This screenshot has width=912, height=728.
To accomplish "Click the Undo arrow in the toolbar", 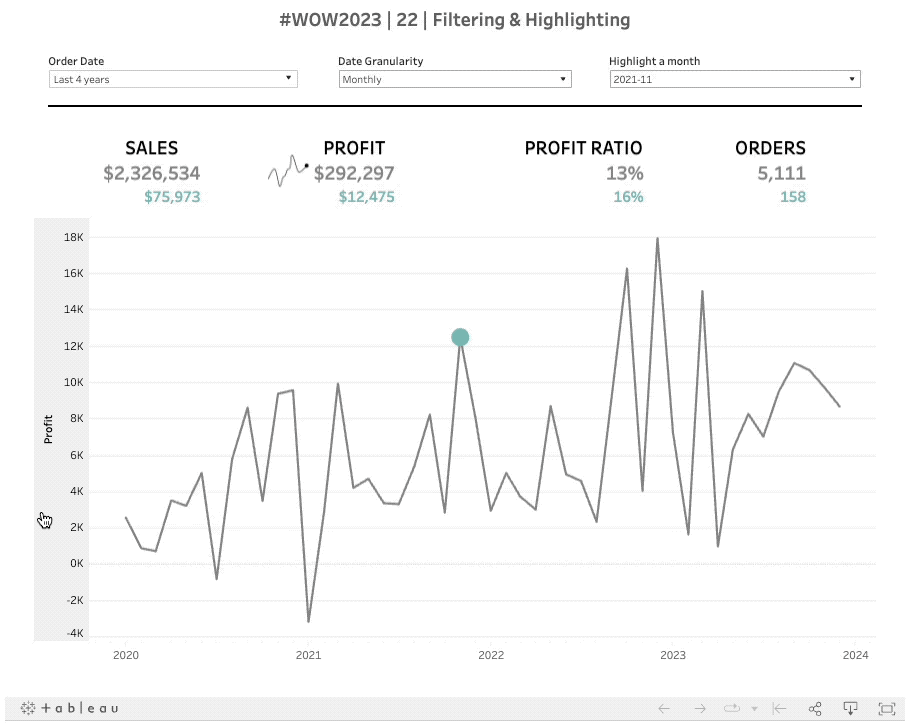I will point(664,708).
